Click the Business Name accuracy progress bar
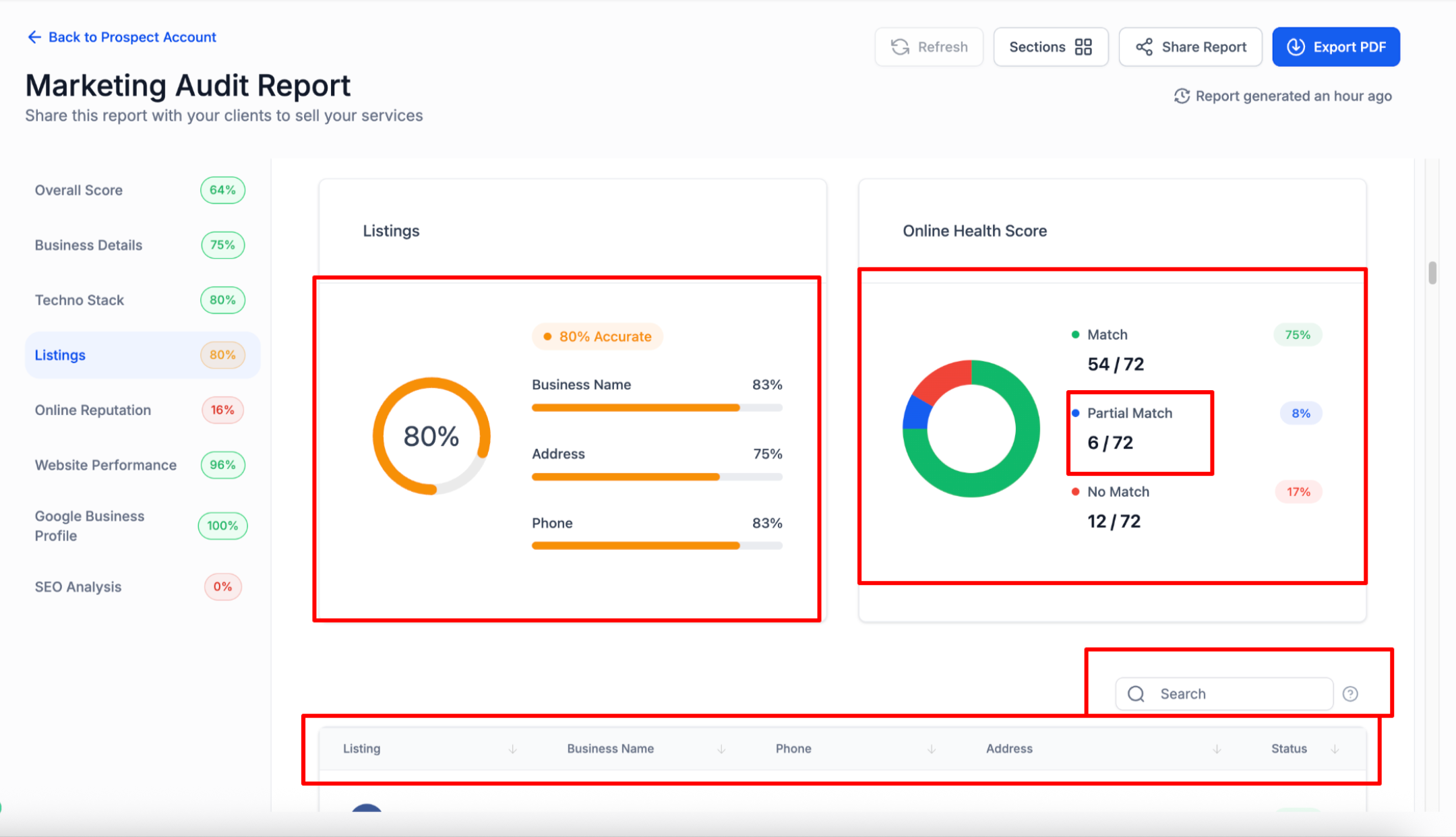Image resolution: width=1456 pixels, height=837 pixels. click(657, 408)
